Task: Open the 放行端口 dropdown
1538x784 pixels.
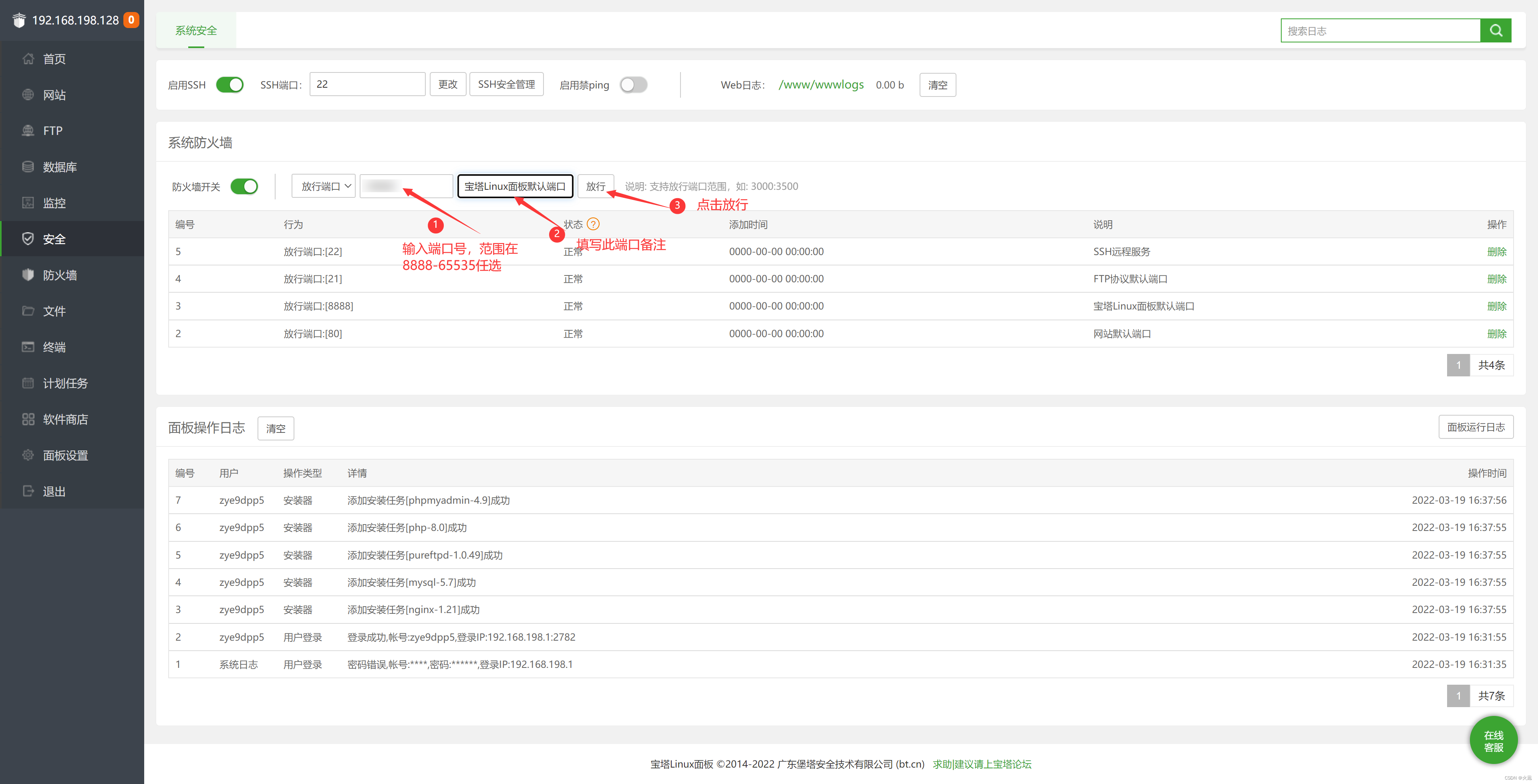Action: tap(324, 186)
